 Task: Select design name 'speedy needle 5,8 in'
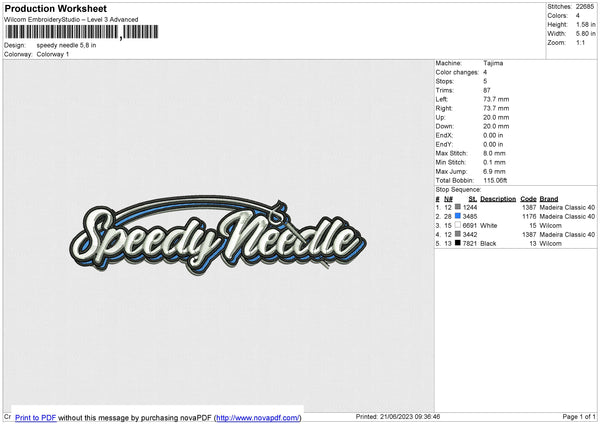[67, 45]
